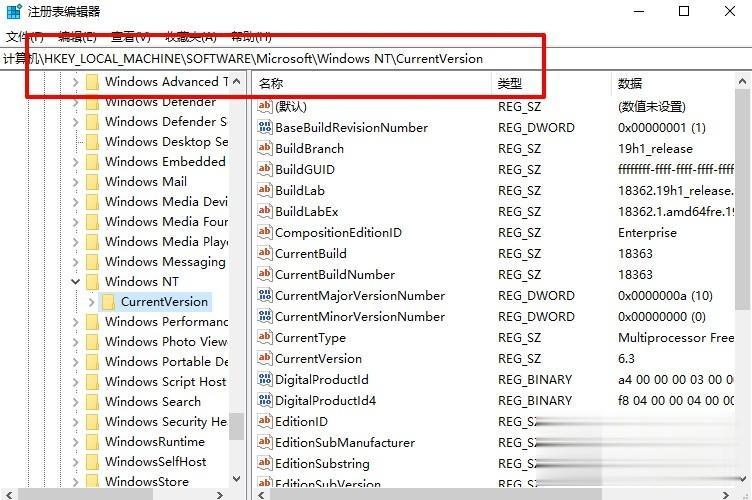This screenshot has width=752, height=500.
Task: Click the registry path address bar
Action: pyautogui.click(x=376, y=58)
